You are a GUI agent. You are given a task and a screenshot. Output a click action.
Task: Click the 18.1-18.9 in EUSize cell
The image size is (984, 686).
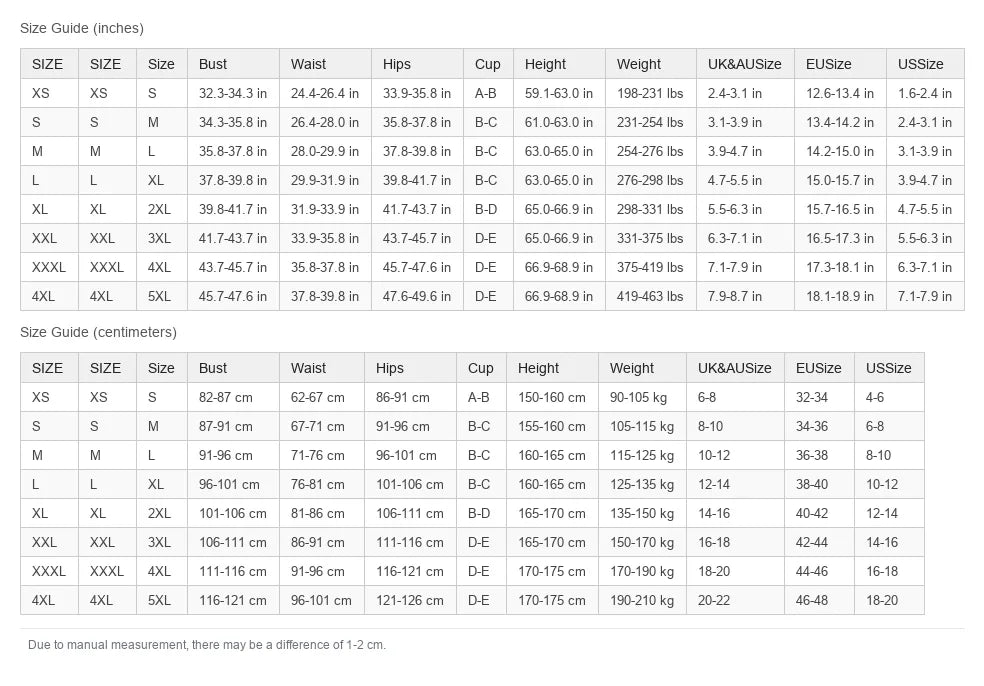[840, 296]
